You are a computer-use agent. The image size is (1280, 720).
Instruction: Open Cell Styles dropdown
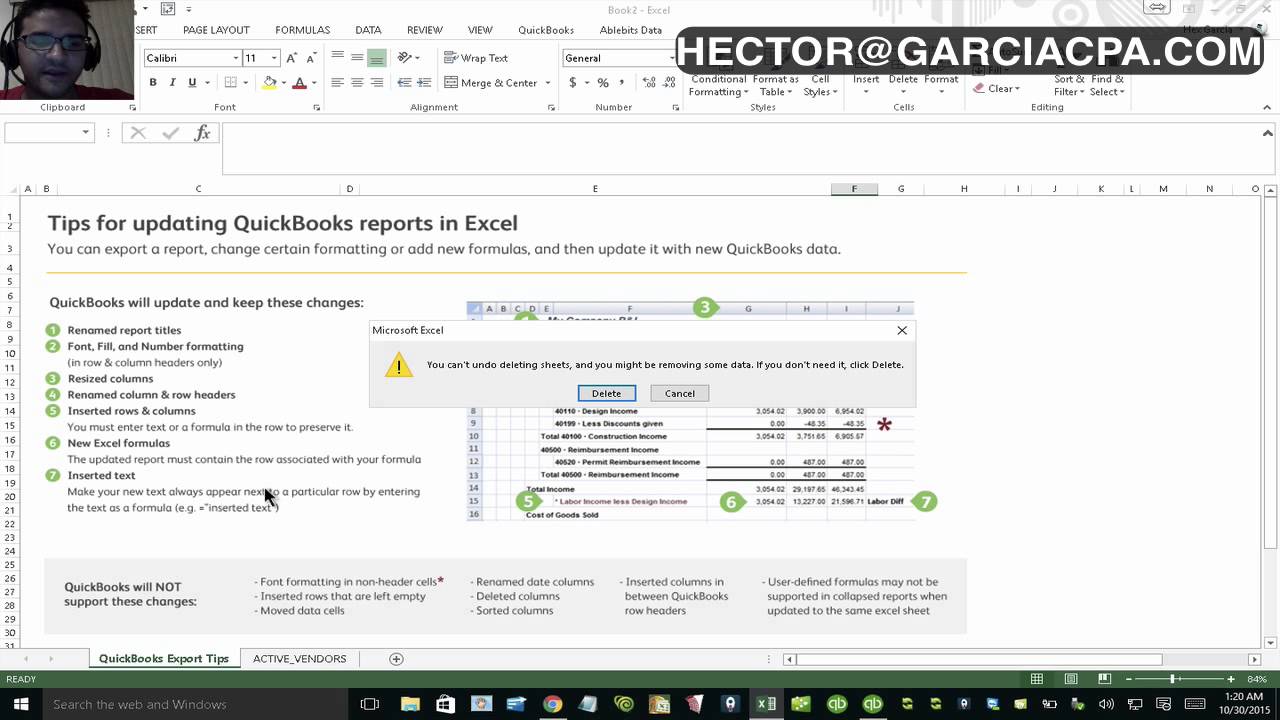point(820,86)
